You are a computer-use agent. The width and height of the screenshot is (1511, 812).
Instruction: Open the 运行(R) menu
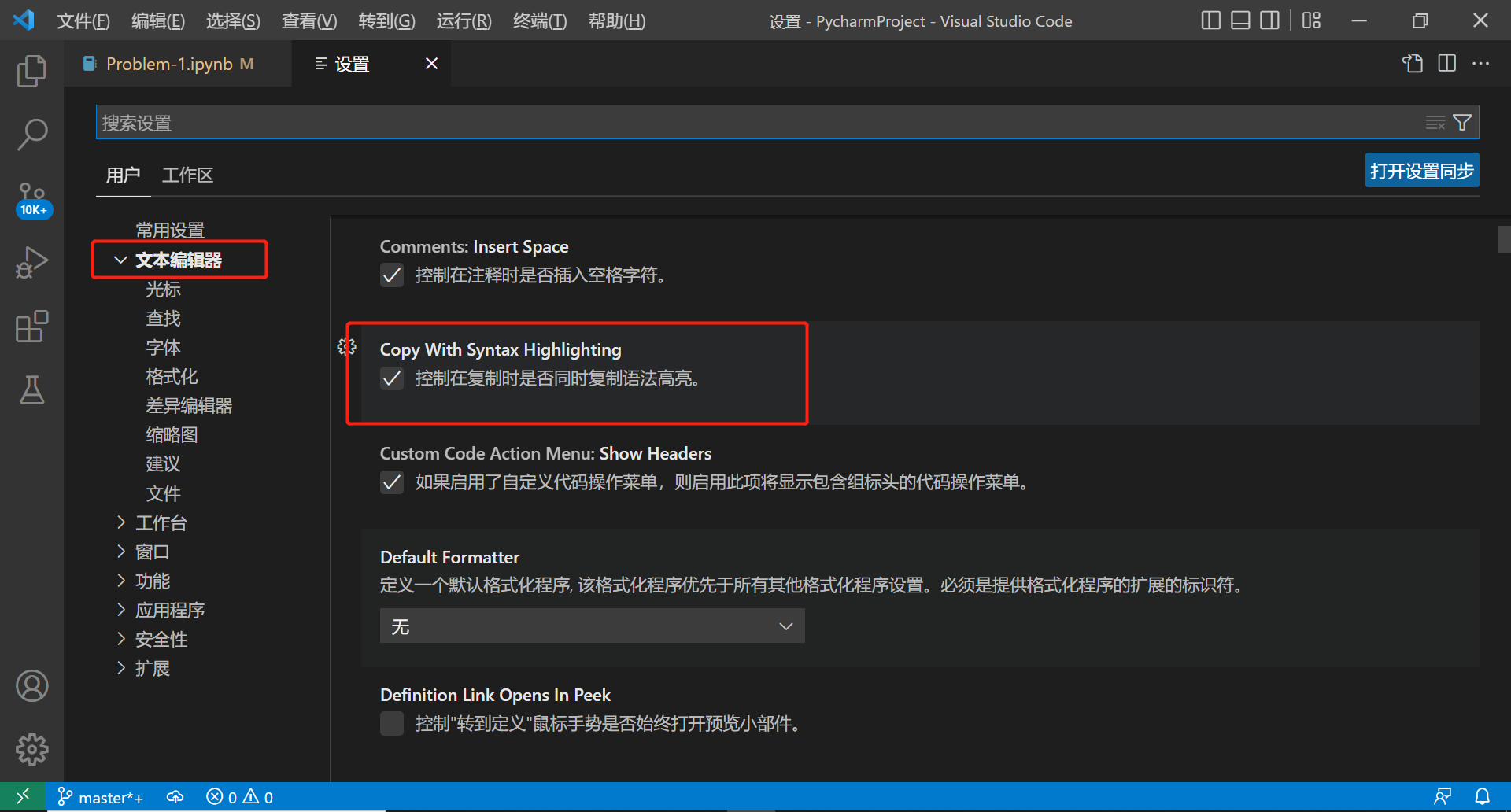464,21
